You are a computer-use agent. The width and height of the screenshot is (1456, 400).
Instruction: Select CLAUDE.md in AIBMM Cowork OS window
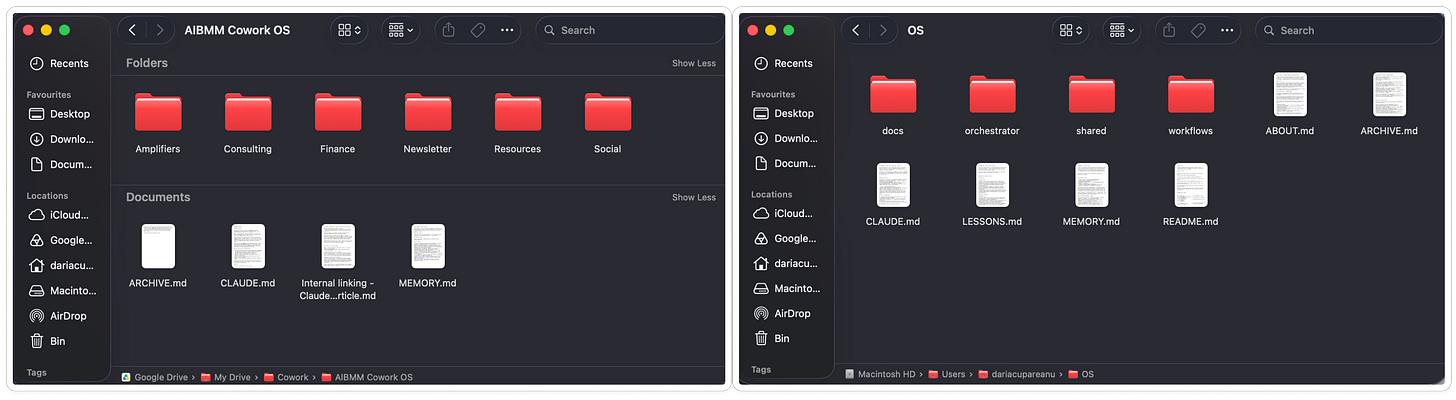pos(248,246)
